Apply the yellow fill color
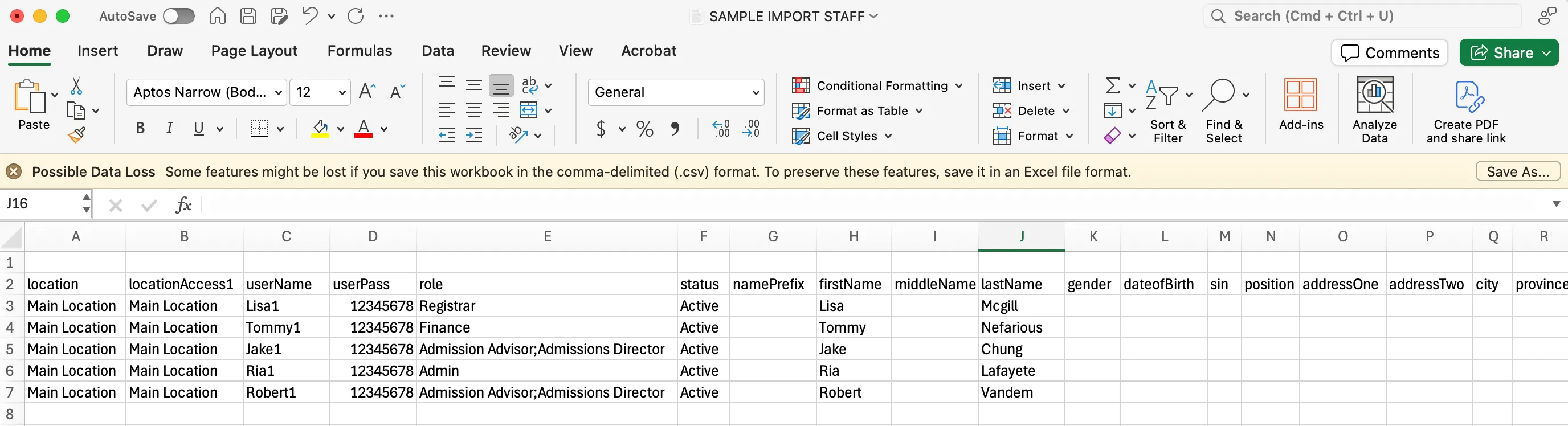 pos(320,128)
